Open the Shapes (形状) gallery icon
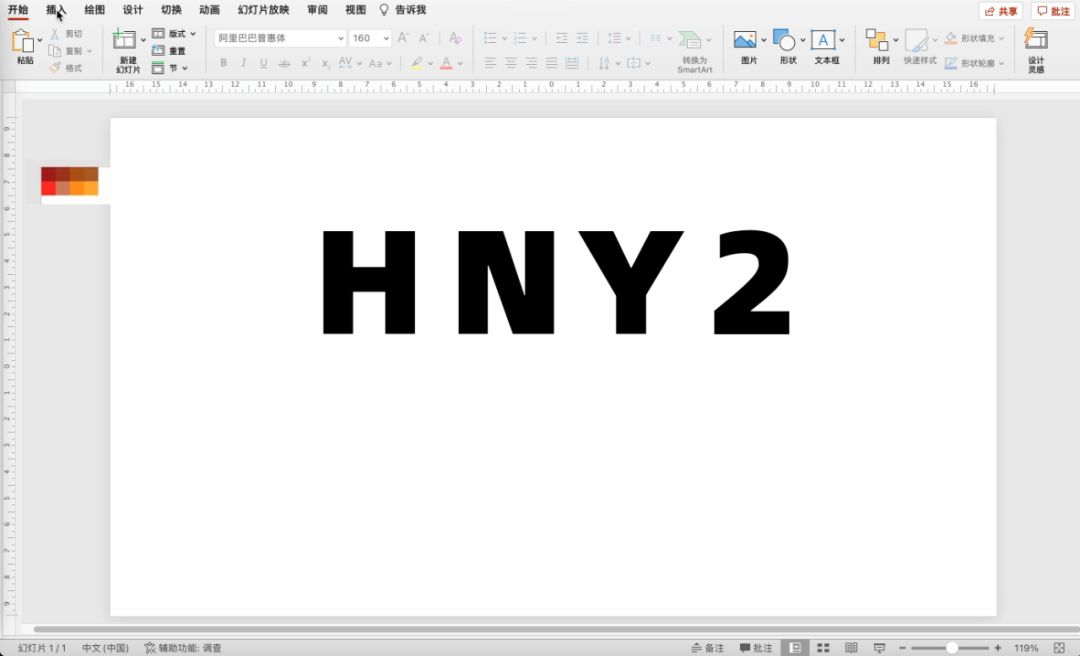The width and height of the screenshot is (1080, 656). [x=785, y=40]
